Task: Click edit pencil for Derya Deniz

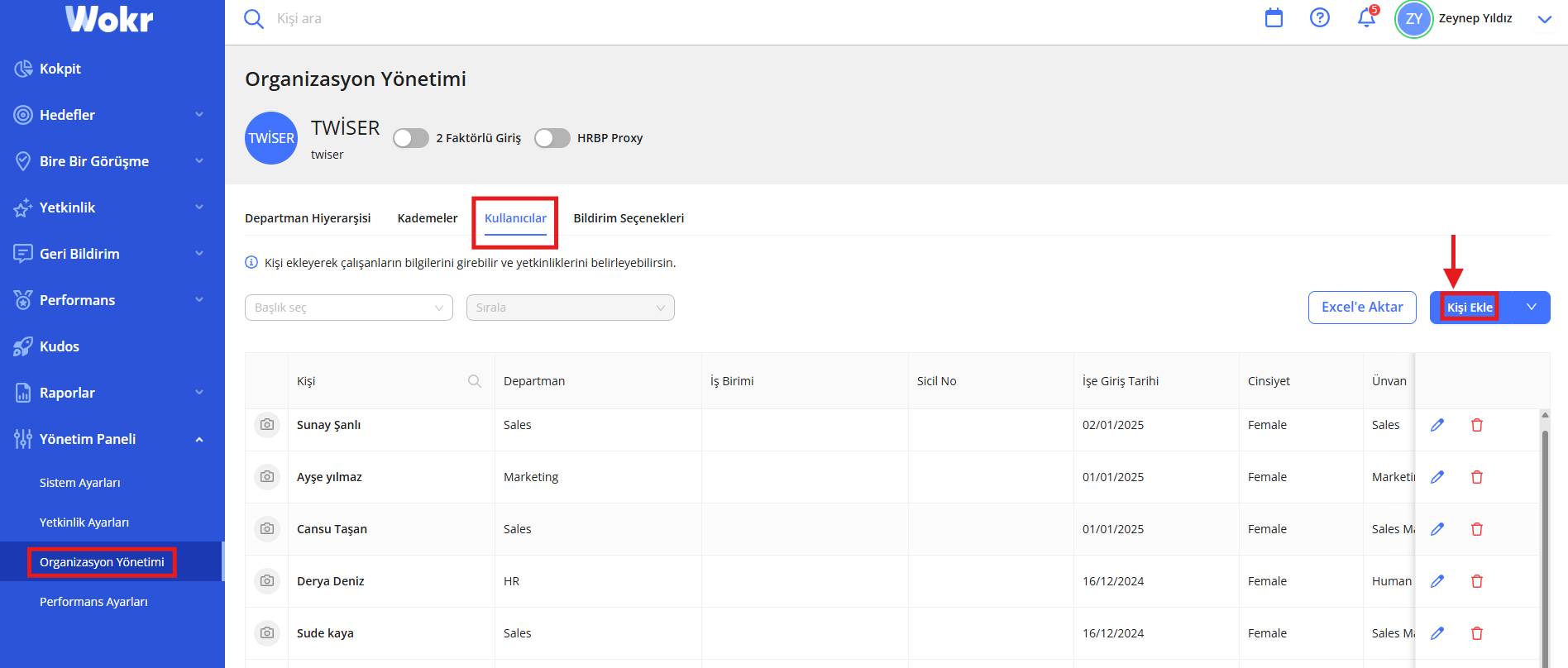Action: (1437, 581)
